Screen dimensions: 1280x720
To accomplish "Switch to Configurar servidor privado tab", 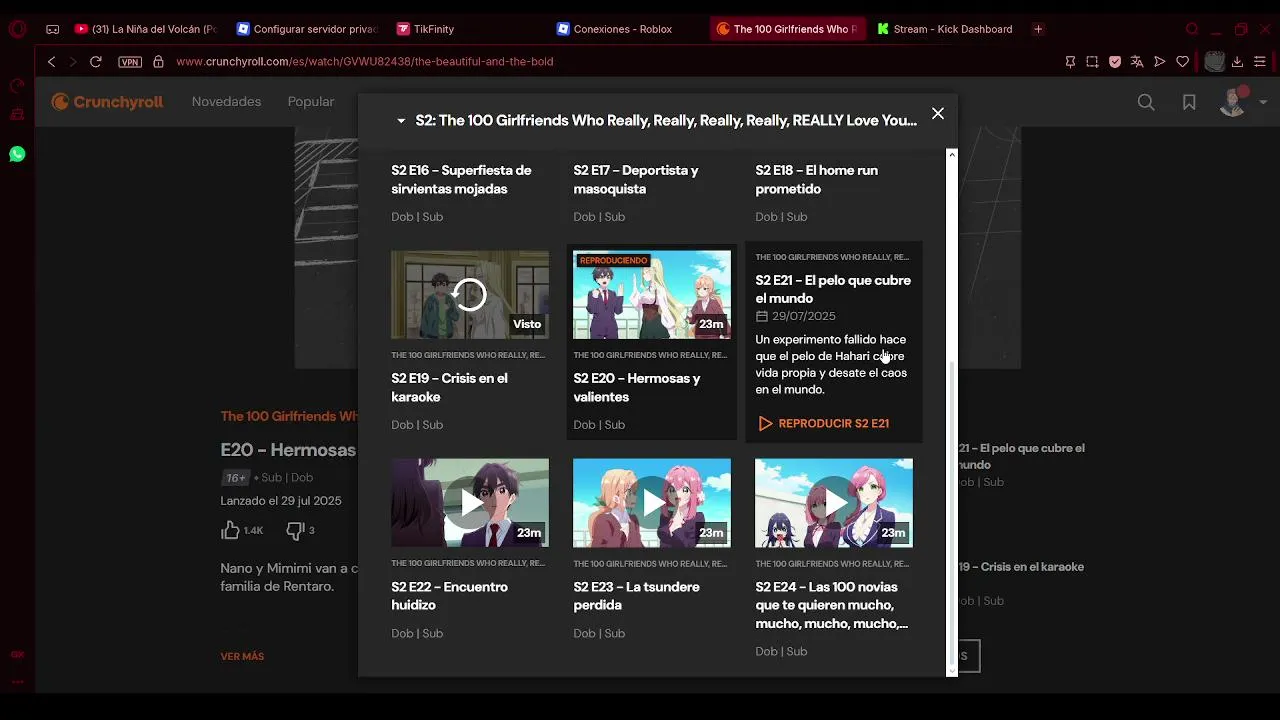I will [x=306, y=29].
